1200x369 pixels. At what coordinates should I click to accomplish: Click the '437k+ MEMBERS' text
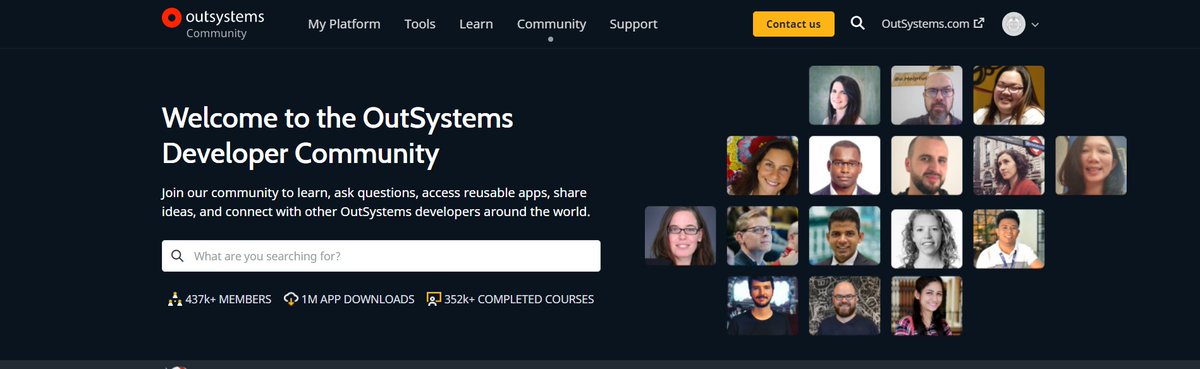228,299
